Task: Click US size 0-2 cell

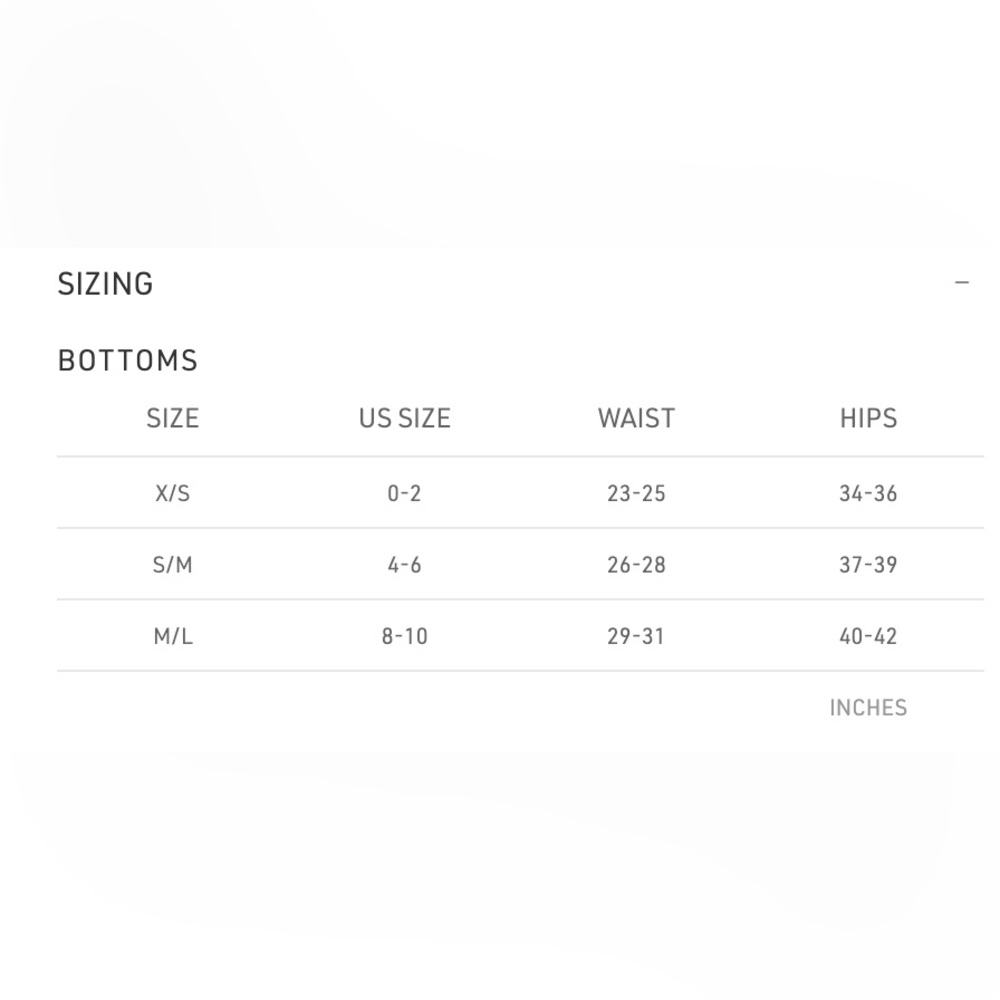Action: pos(405,493)
